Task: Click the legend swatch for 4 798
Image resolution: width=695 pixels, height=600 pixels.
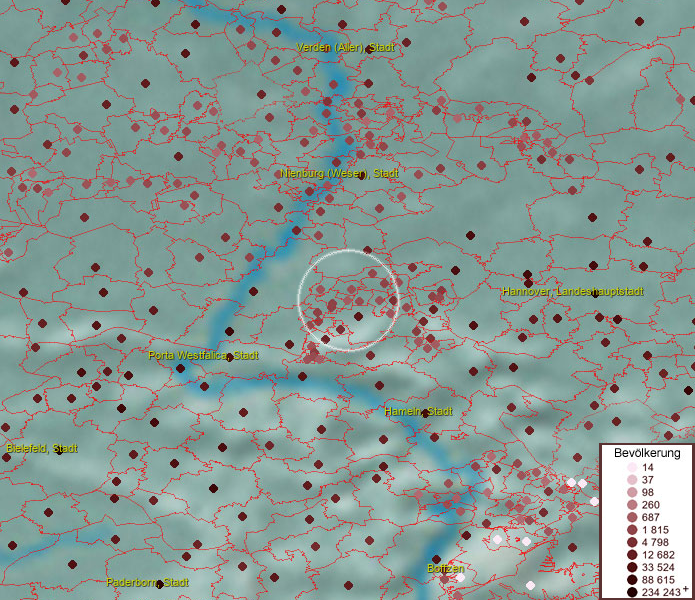Action: click(632, 542)
